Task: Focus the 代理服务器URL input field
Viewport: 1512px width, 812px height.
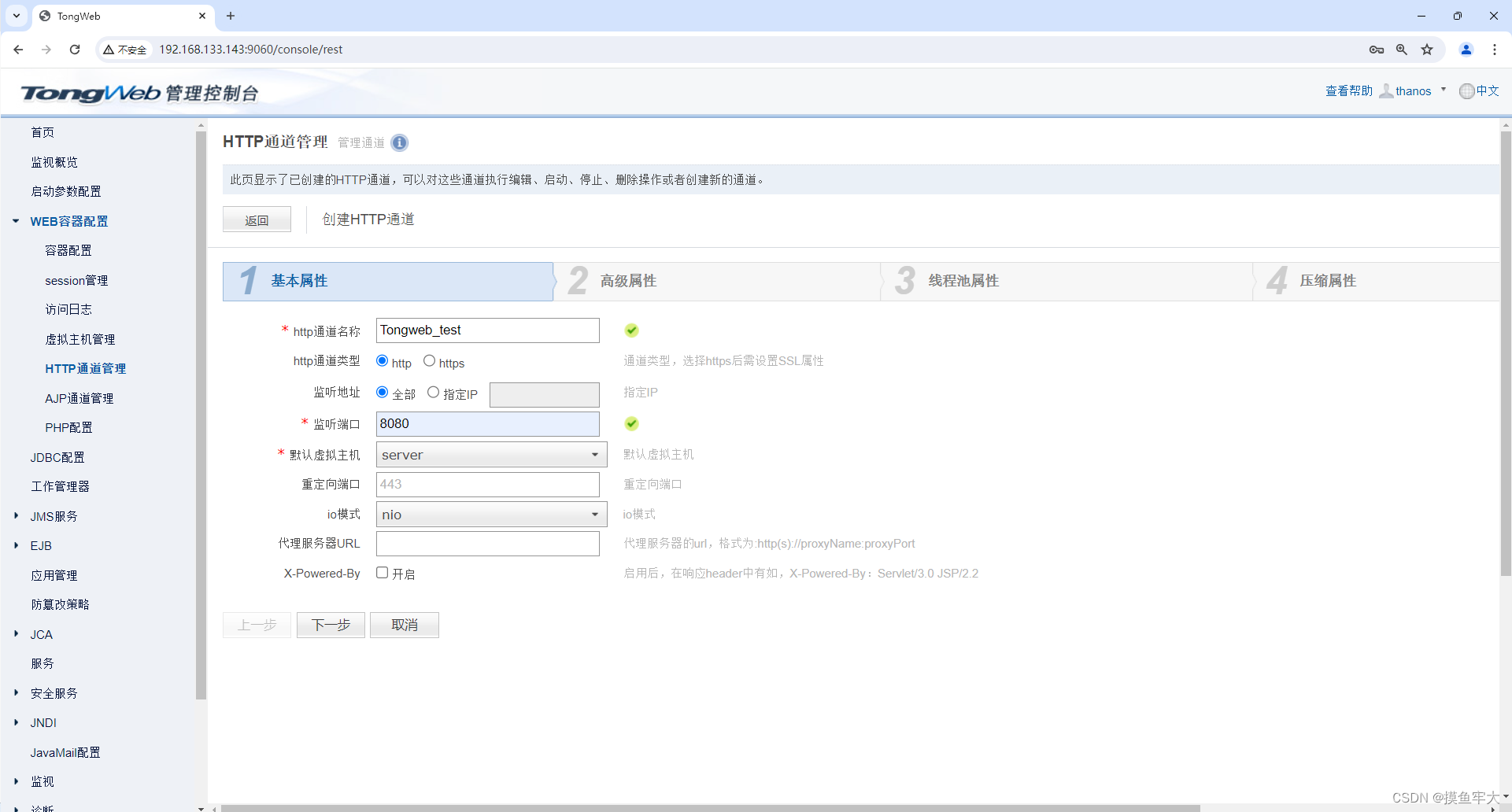Action: [x=488, y=544]
